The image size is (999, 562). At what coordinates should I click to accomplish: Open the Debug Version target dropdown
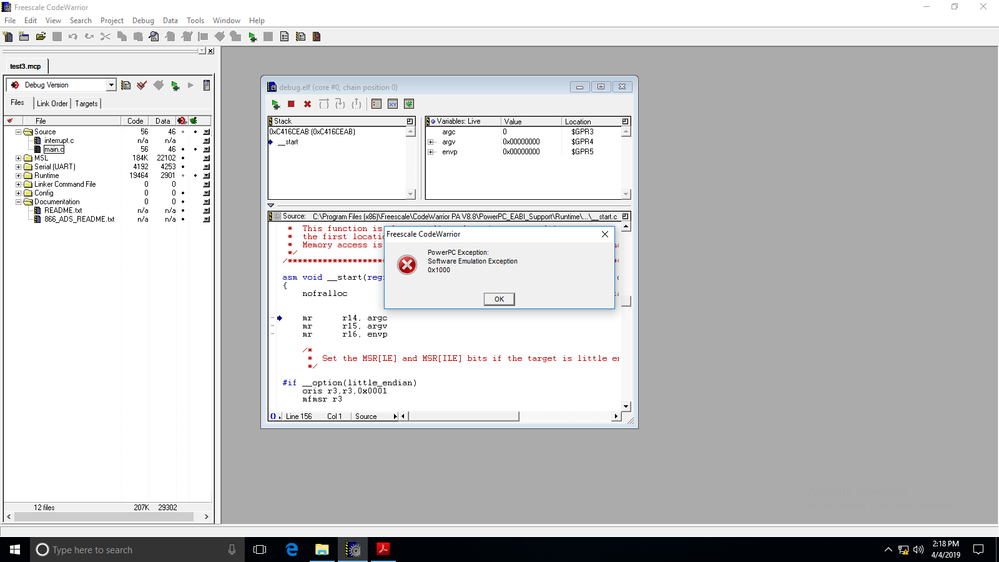pyautogui.click(x=111, y=85)
